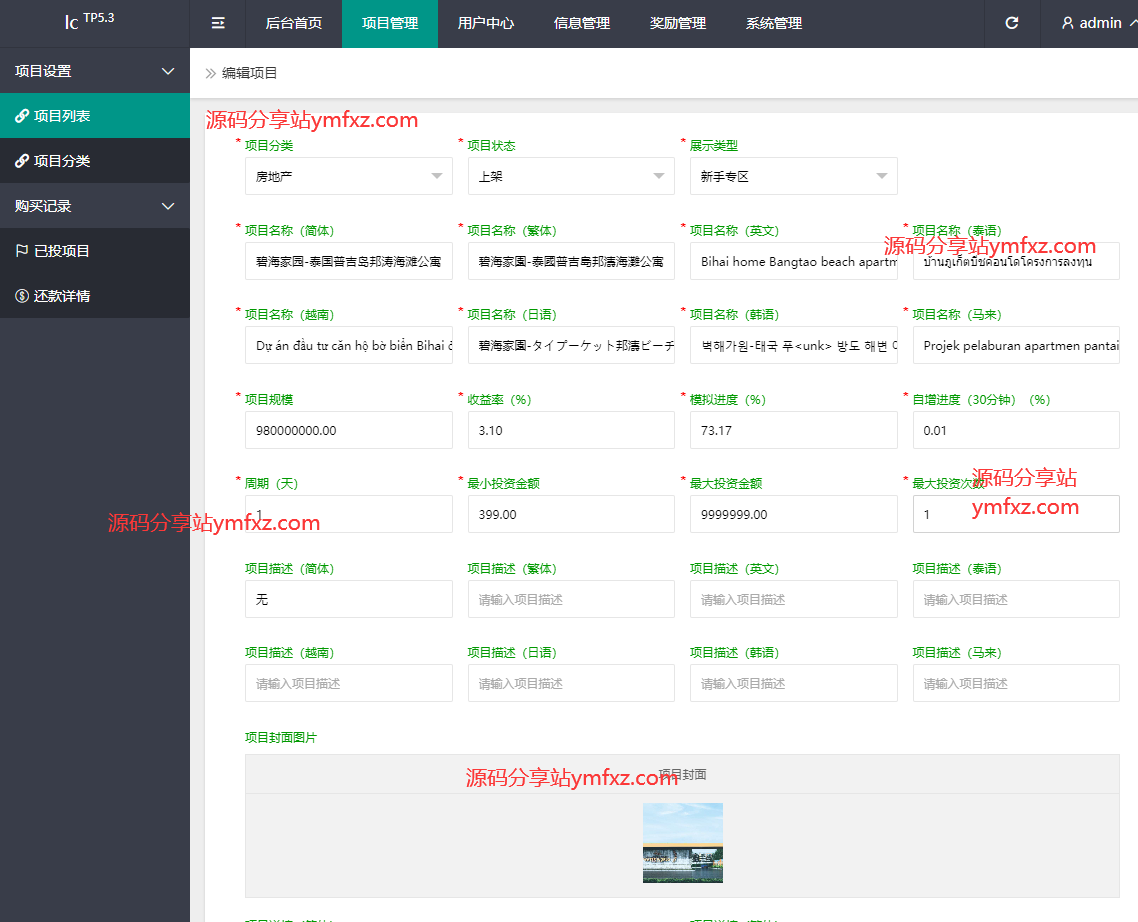Switch to the 用户中心 tab

click(x=486, y=23)
